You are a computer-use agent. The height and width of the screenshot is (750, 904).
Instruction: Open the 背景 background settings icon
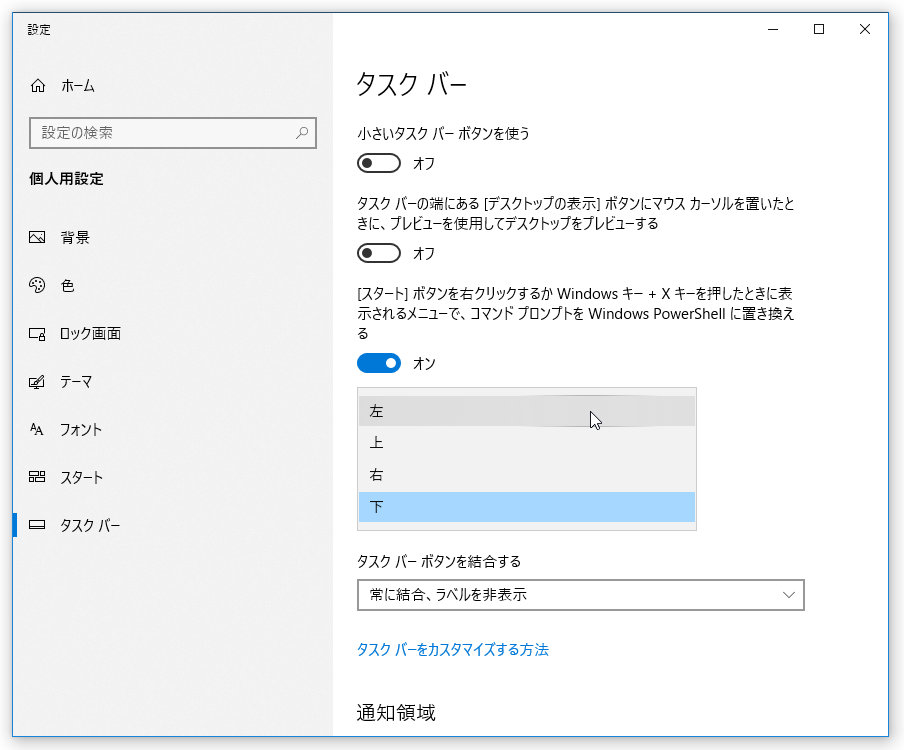pos(37,238)
